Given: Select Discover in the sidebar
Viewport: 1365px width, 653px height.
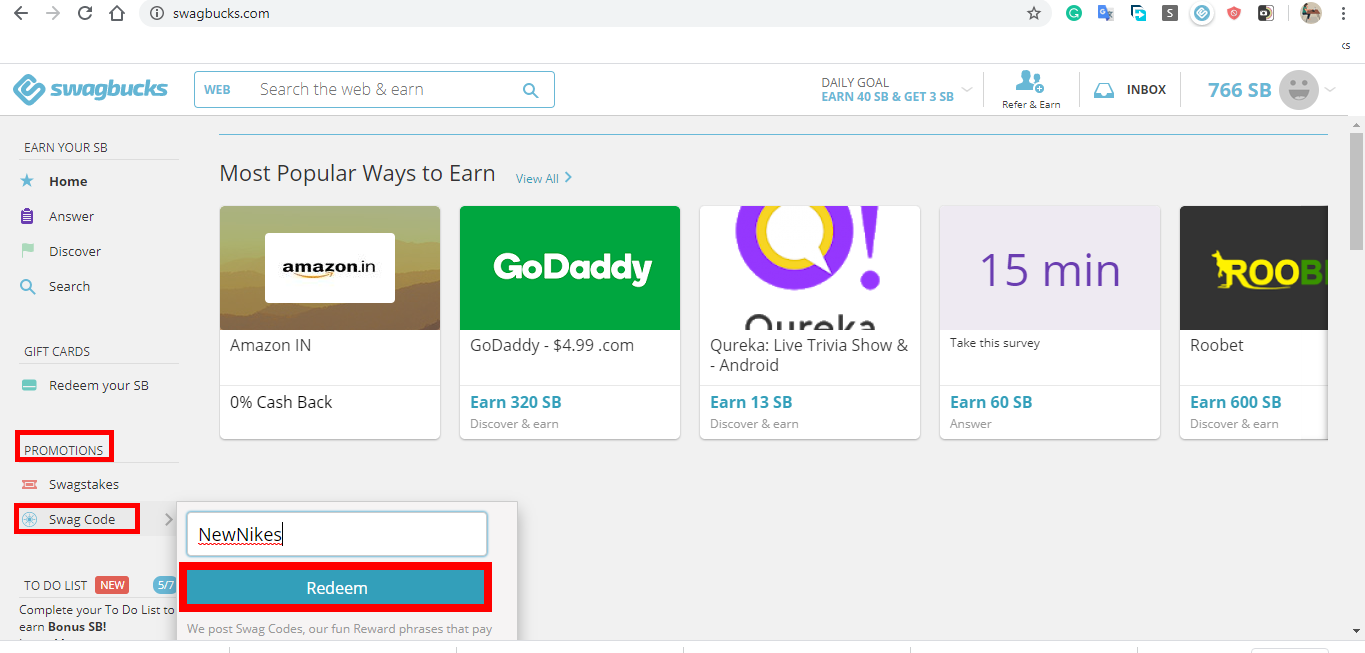Looking at the screenshot, I should click(x=75, y=251).
